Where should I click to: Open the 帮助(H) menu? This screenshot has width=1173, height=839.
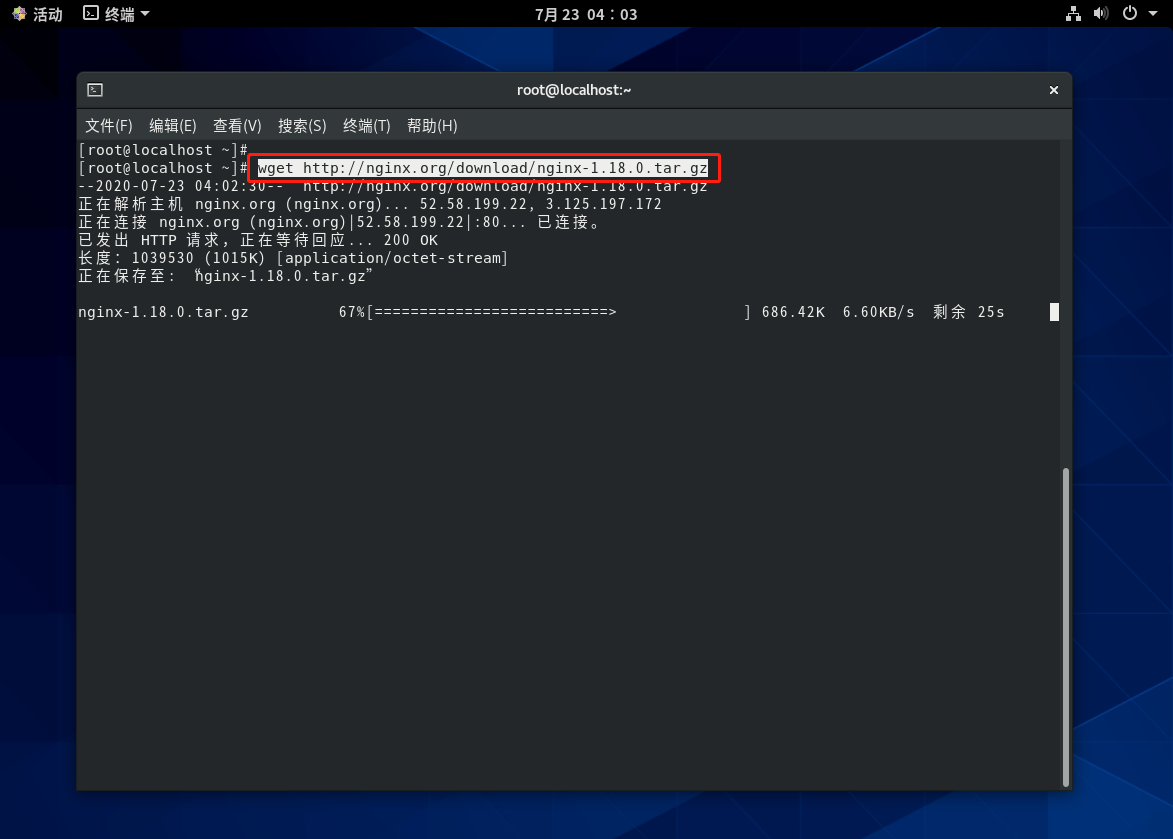tap(431, 126)
